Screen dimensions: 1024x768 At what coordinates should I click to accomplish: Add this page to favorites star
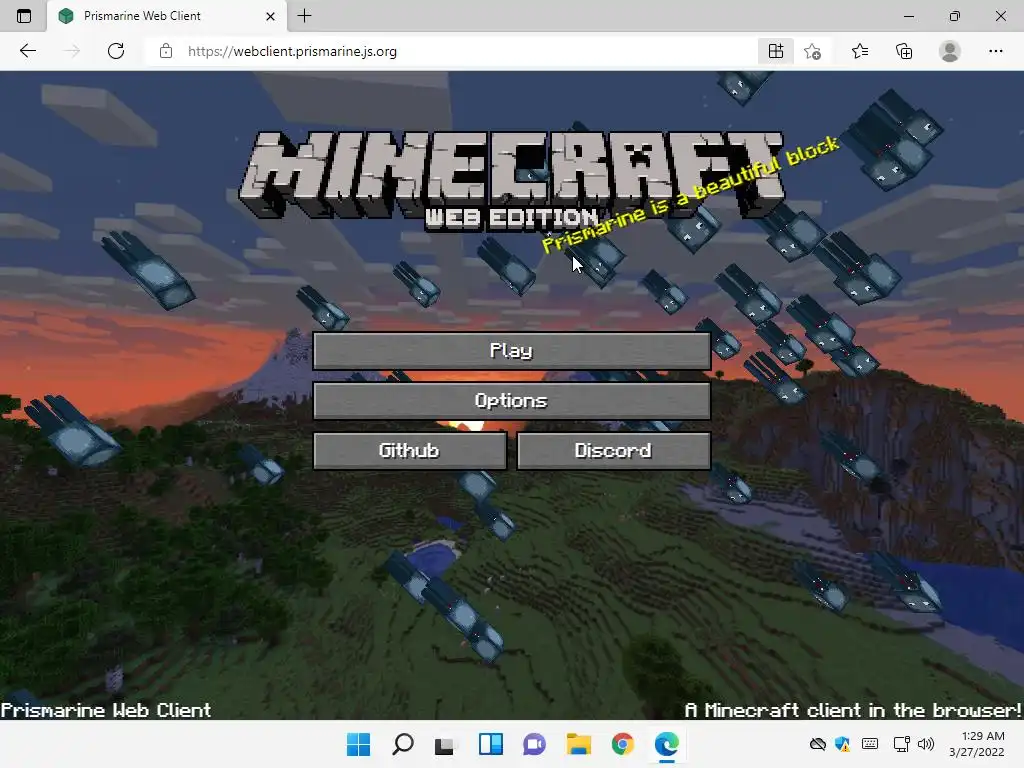[812, 51]
